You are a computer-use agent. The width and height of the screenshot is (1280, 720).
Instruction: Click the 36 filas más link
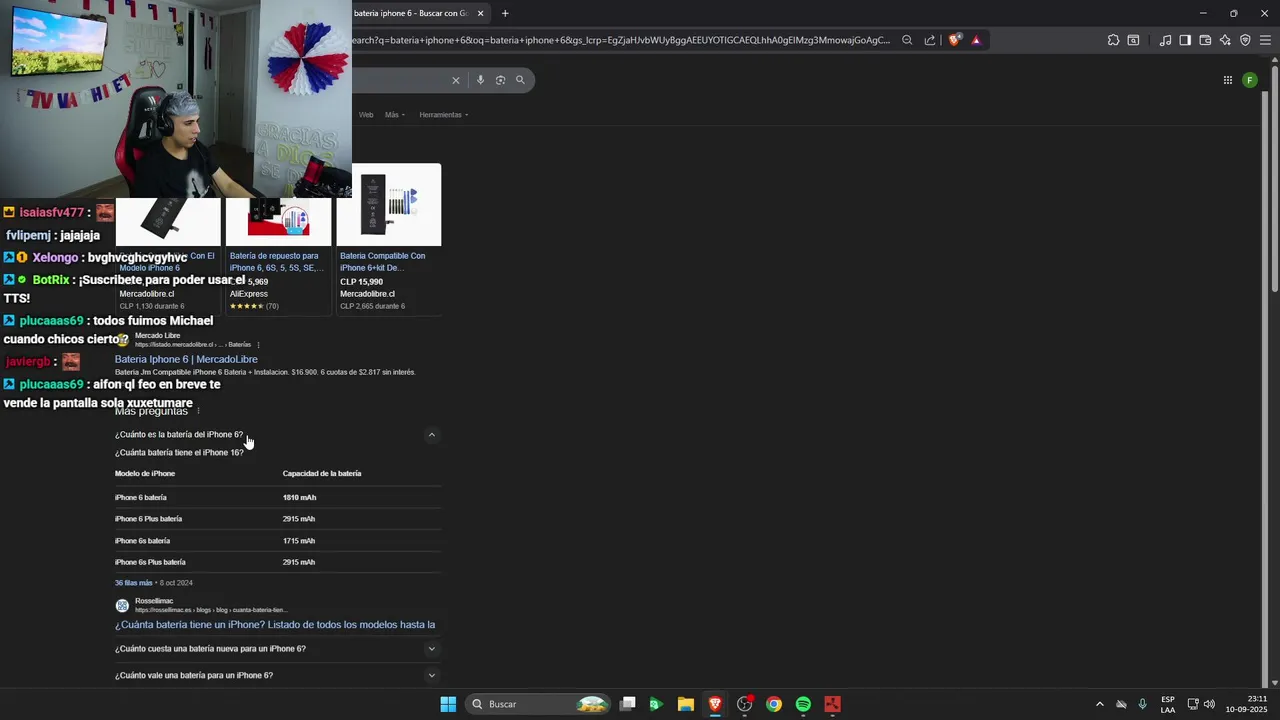click(133, 583)
